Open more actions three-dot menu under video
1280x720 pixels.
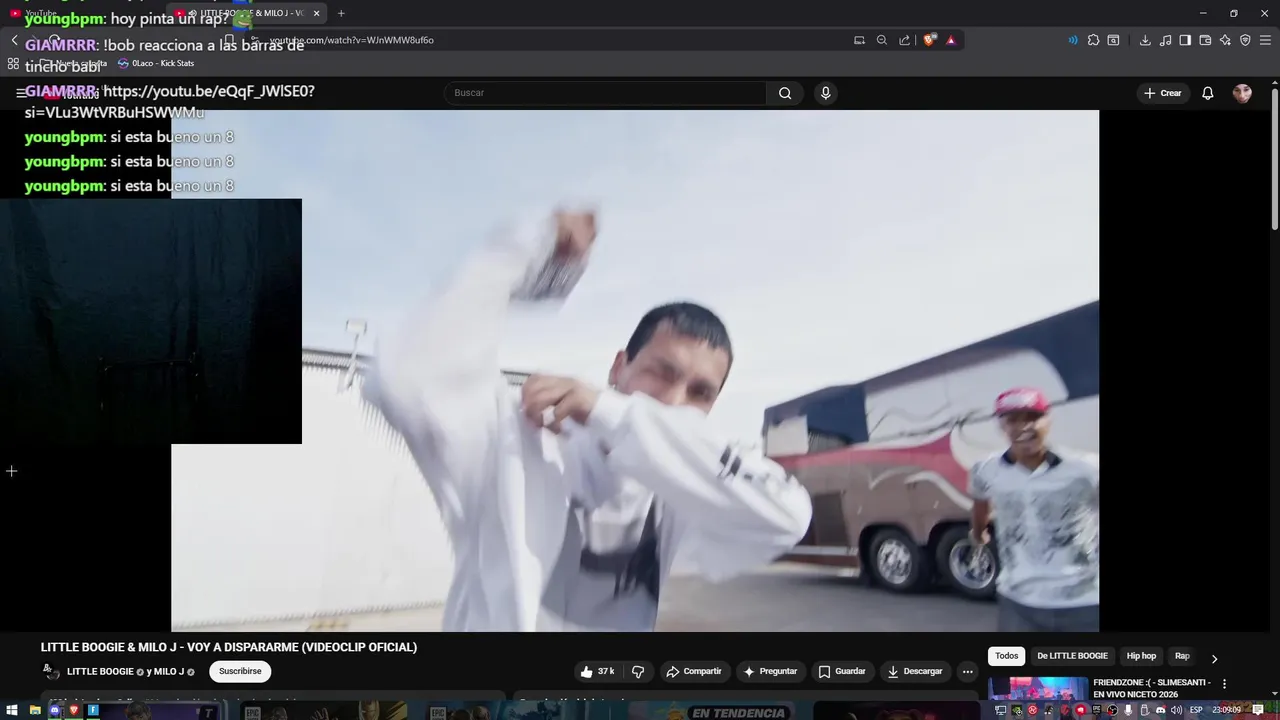pyautogui.click(x=967, y=671)
